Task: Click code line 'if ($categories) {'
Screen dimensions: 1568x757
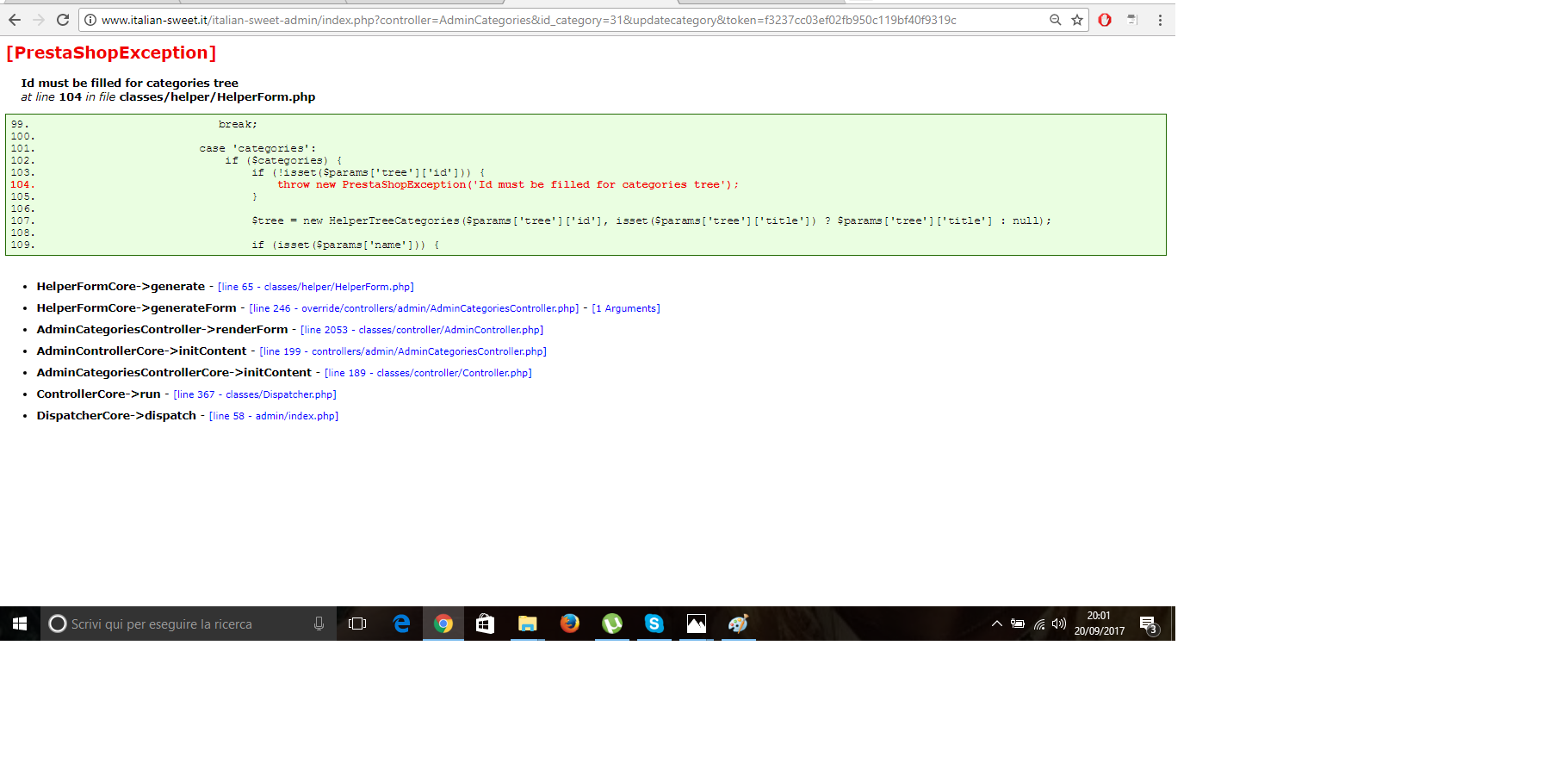Action: 284,161
